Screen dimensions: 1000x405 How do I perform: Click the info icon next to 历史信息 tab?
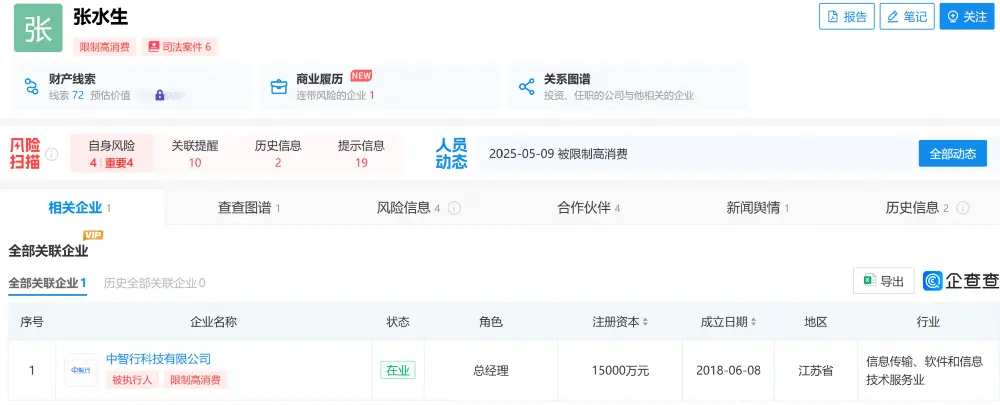(963, 208)
